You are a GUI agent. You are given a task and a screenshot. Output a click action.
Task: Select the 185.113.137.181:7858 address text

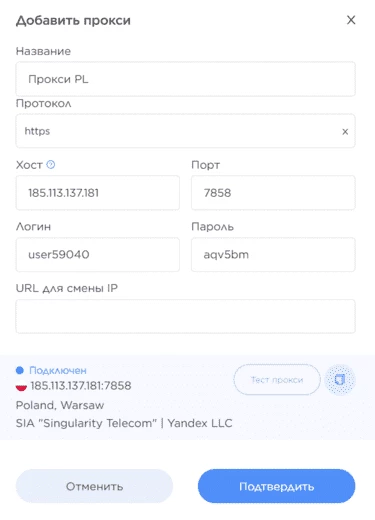(81, 386)
